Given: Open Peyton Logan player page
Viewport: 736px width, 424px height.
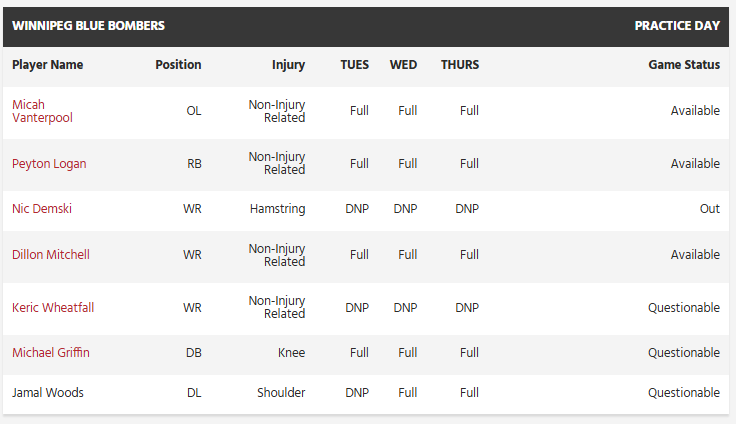Looking at the screenshot, I should point(49,164).
